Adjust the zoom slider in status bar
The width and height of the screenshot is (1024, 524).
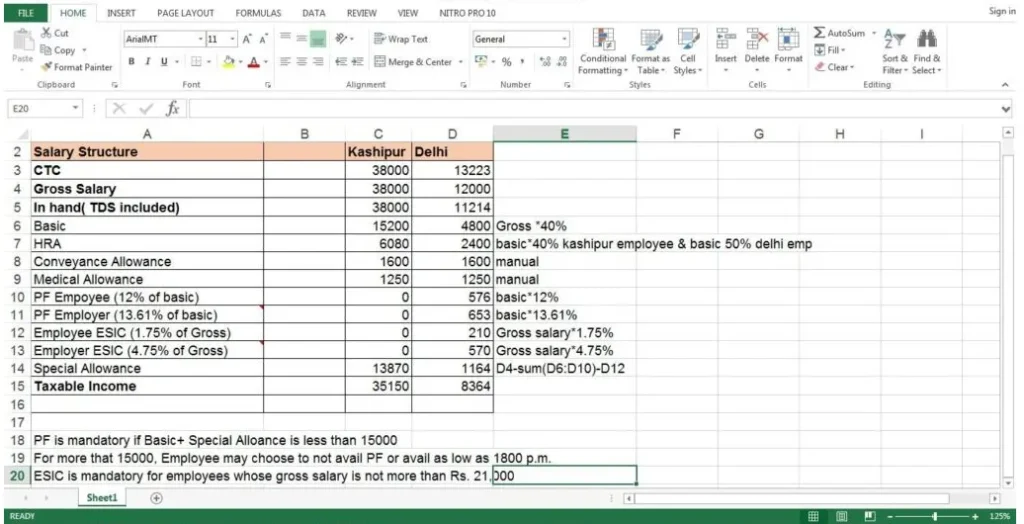935,516
